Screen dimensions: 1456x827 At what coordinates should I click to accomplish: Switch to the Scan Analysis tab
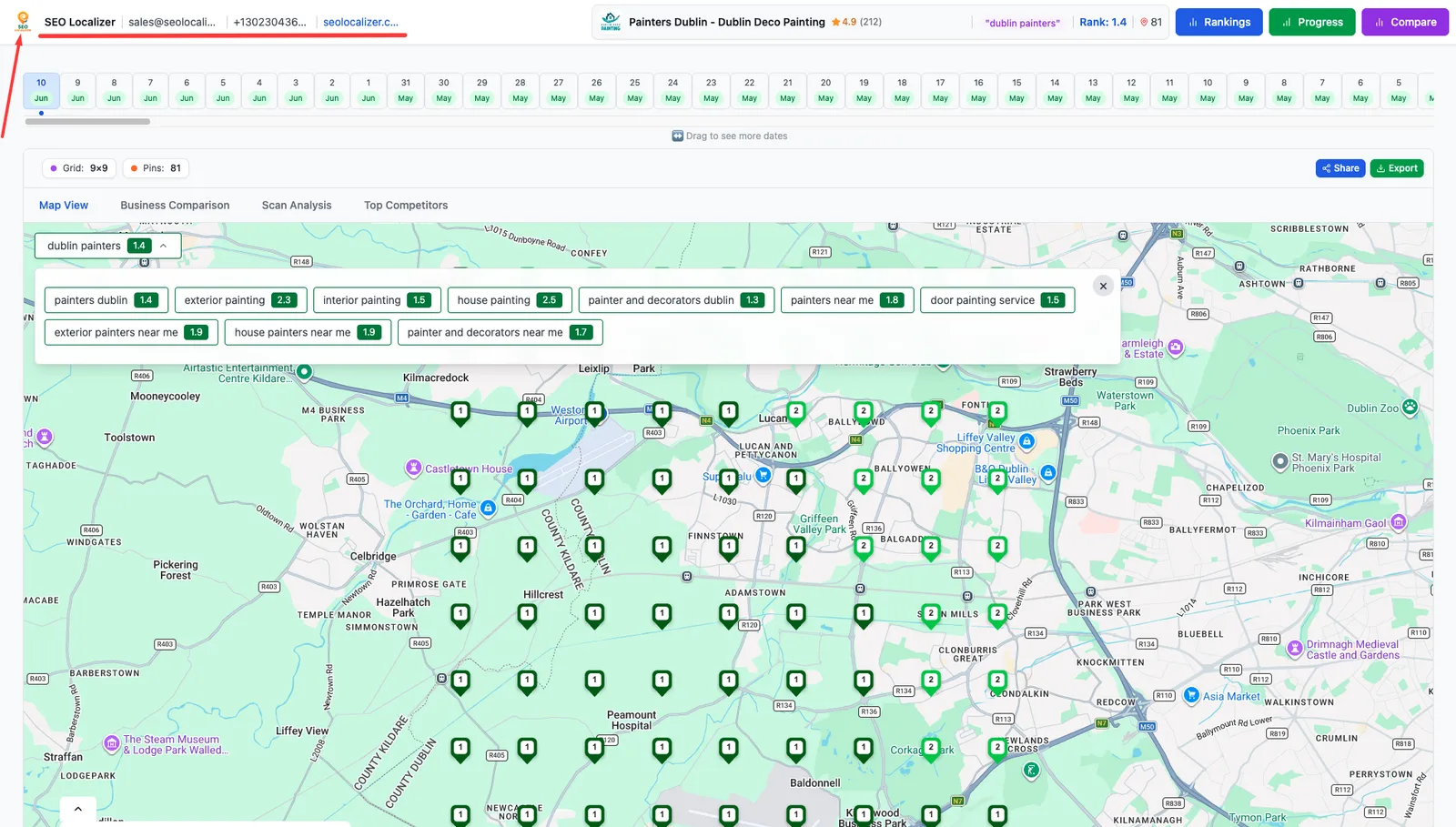pos(297,206)
